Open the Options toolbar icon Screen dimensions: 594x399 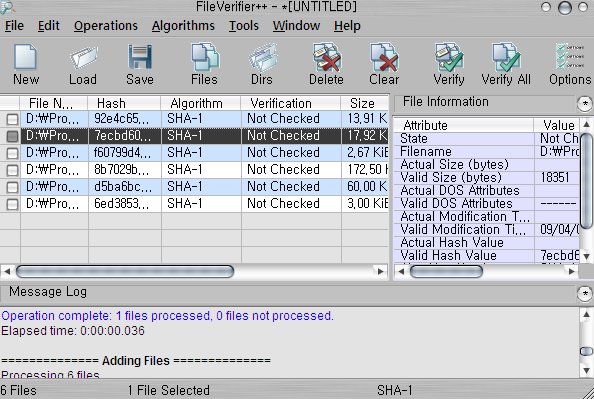pyautogui.click(x=570, y=57)
